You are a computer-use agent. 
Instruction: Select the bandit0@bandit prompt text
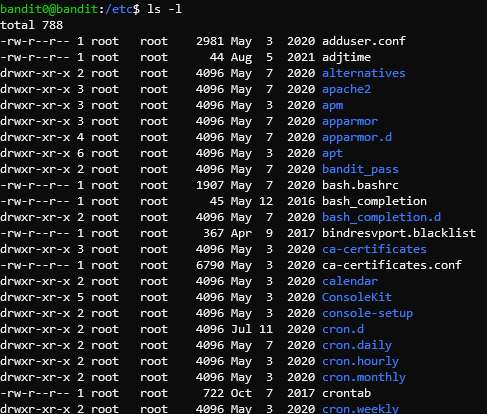[x=49, y=9]
